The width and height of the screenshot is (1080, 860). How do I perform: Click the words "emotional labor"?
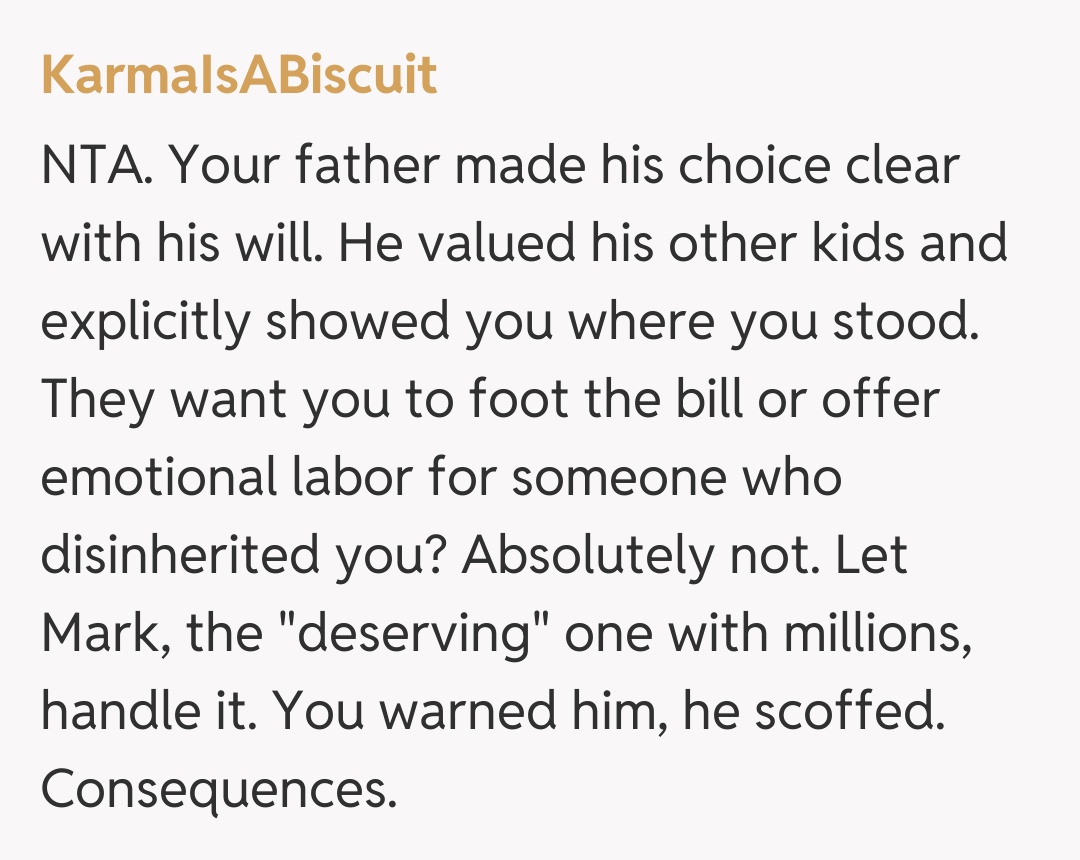point(226,477)
